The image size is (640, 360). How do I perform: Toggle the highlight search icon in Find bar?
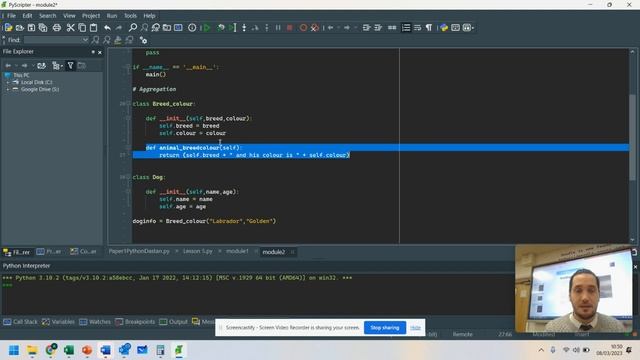(118, 40)
